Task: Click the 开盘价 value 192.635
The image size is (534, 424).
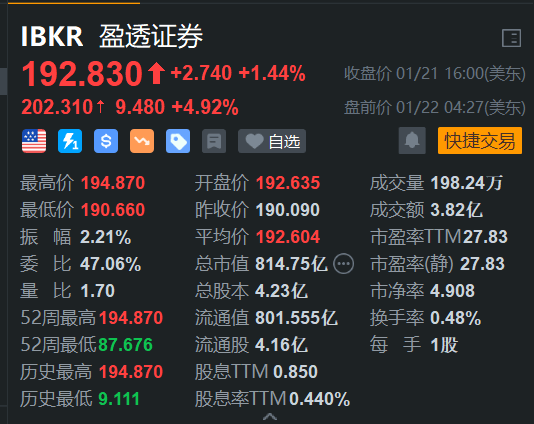Action: point(288,183)
